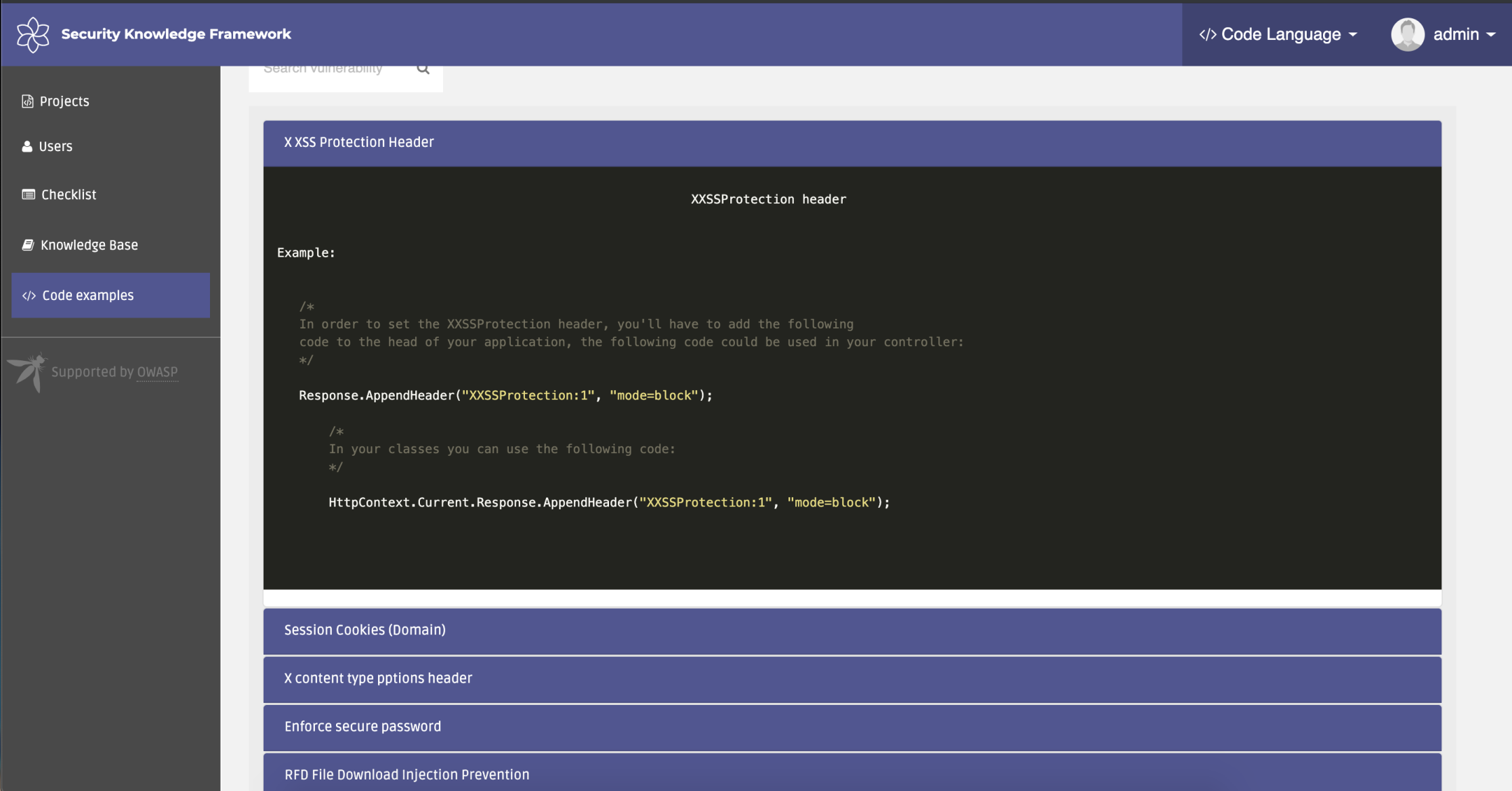Open the Code Language dropdown
Screen dimensions: 1512x791
click(1278, 35)
